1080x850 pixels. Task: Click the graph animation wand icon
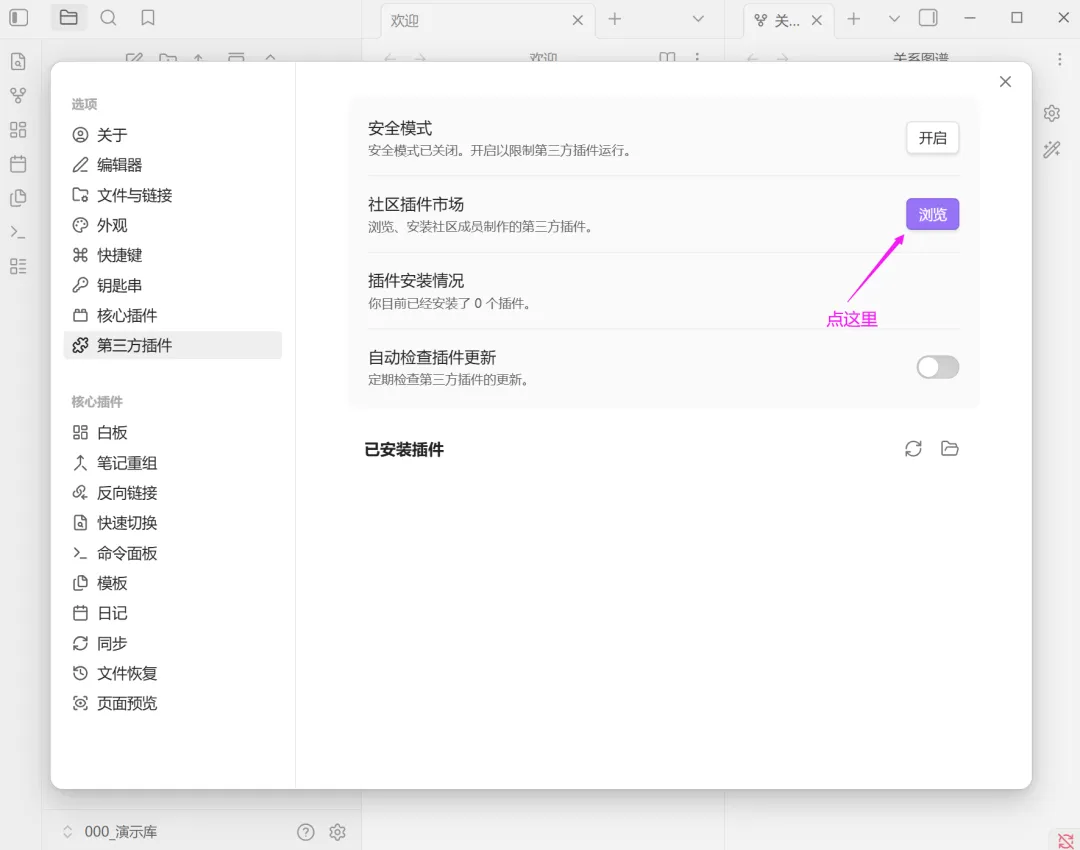(x=1052, y=149)
